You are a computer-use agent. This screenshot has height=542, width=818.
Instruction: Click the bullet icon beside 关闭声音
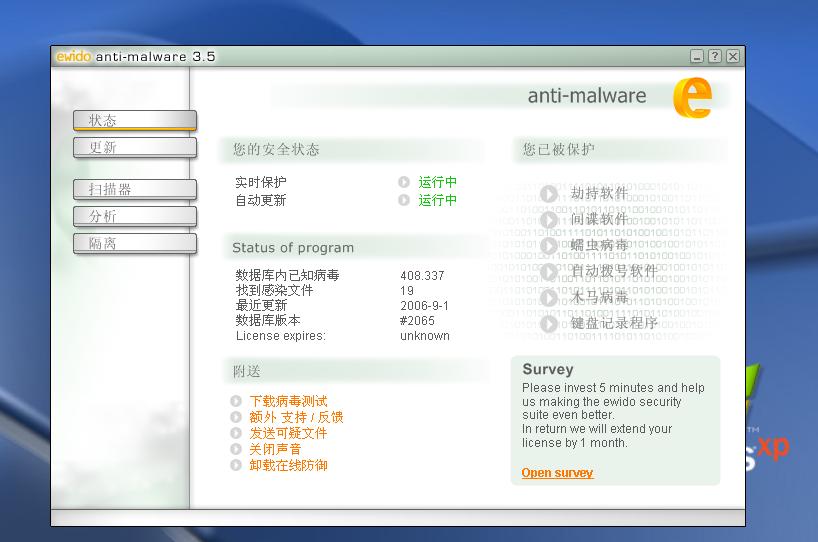coord(236,449)
